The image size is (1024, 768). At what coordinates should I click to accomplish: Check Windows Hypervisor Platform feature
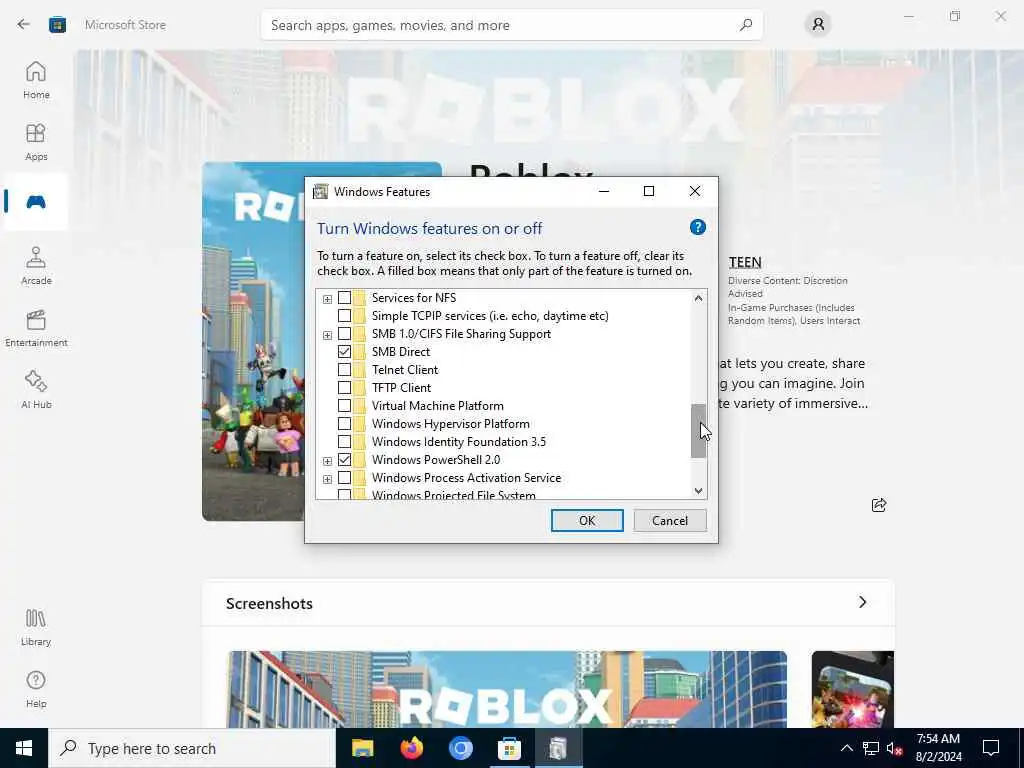click(x=344, y=424)
